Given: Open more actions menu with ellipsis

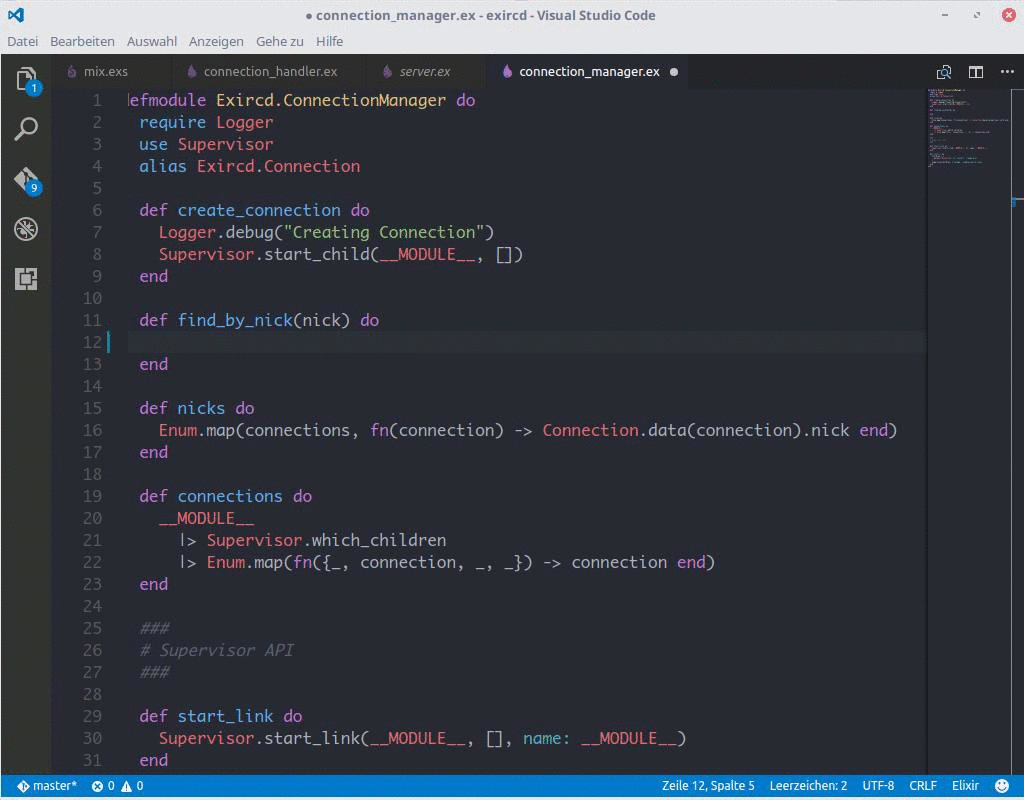Looking at the screenshot, I should tap(1008, 72).
